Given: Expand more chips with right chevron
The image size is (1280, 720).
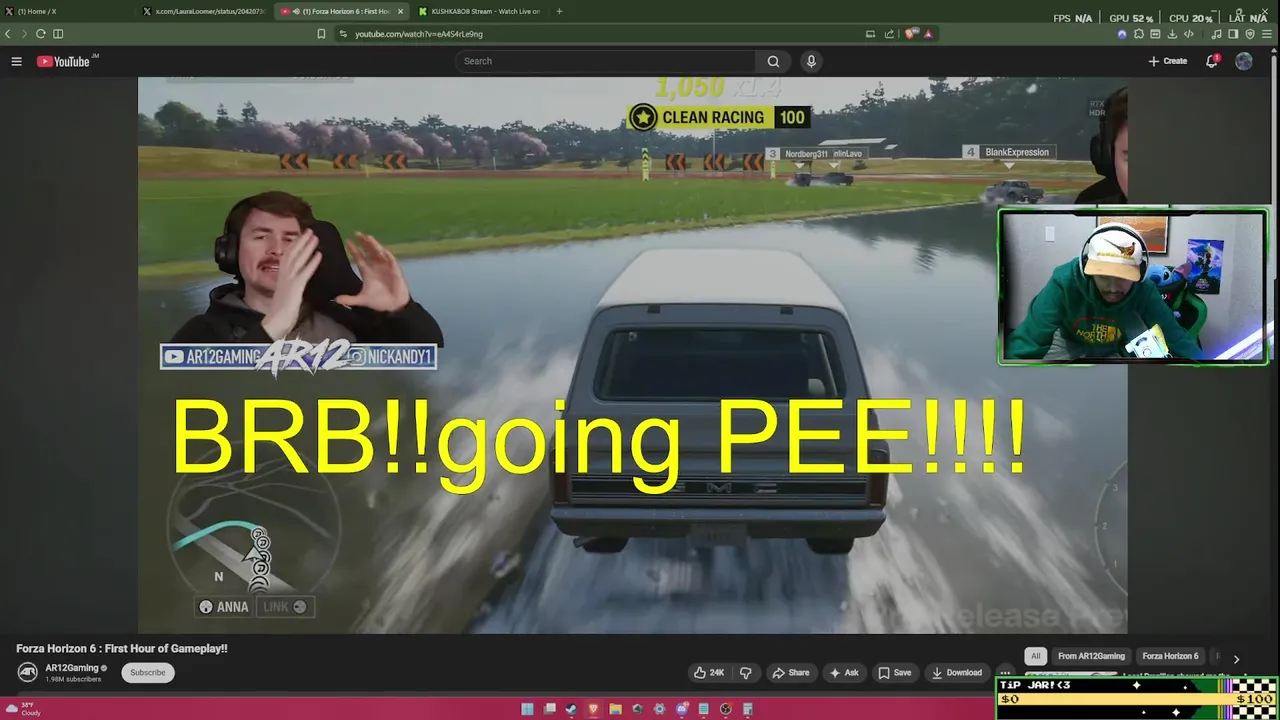Looking at the screenshot, I should pyautogui.click(x=1236, y=659).
